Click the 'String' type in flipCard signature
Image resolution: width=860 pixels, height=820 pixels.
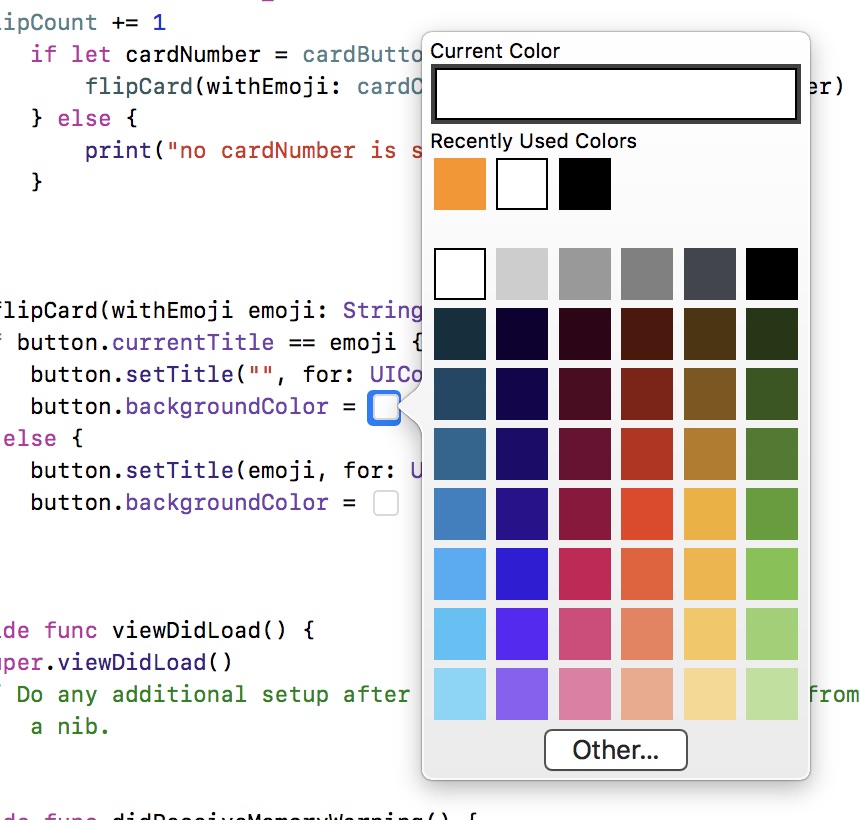pos(382,311)
